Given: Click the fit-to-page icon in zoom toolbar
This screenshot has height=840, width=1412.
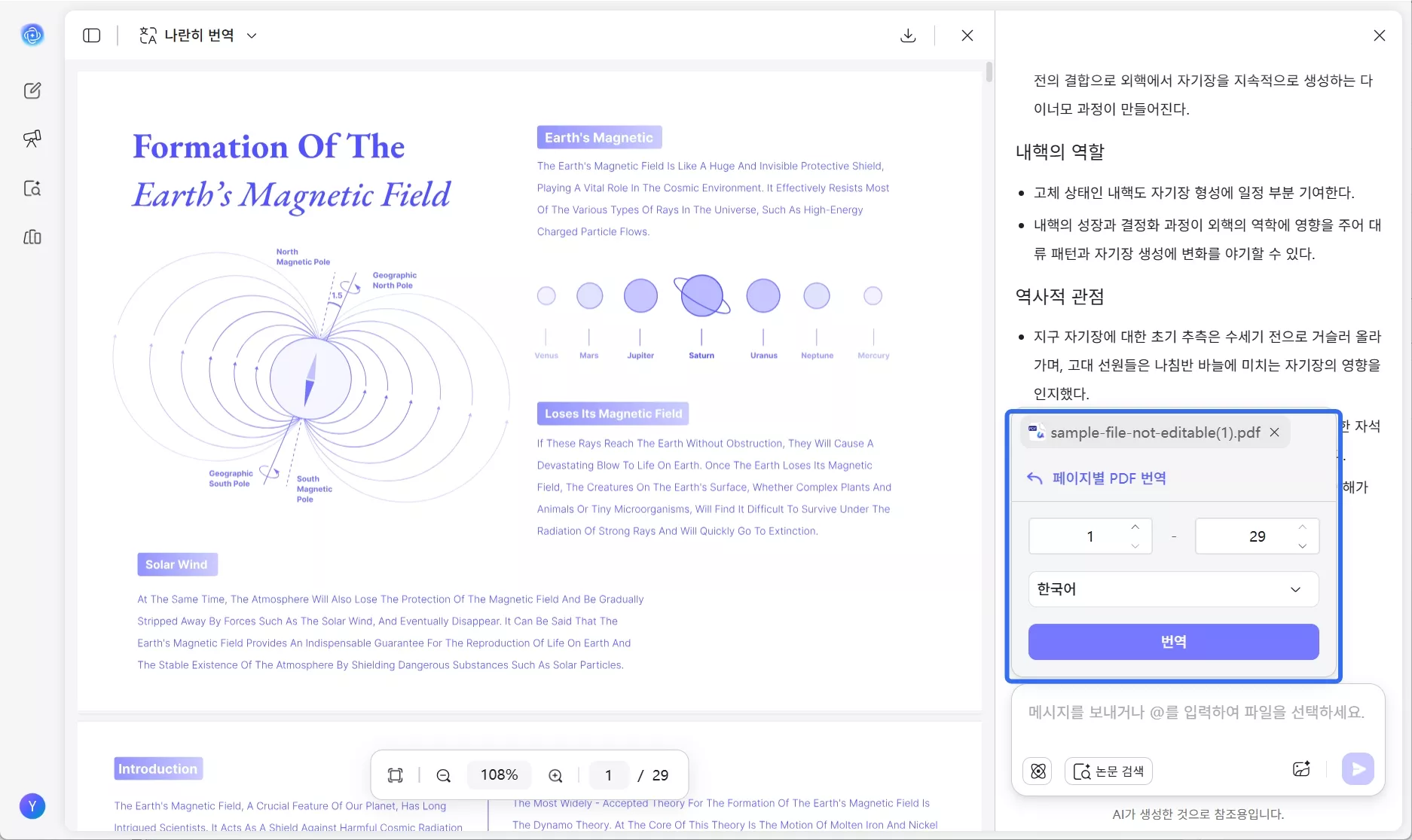Looking at the screenshot, I should coord(396,775).
